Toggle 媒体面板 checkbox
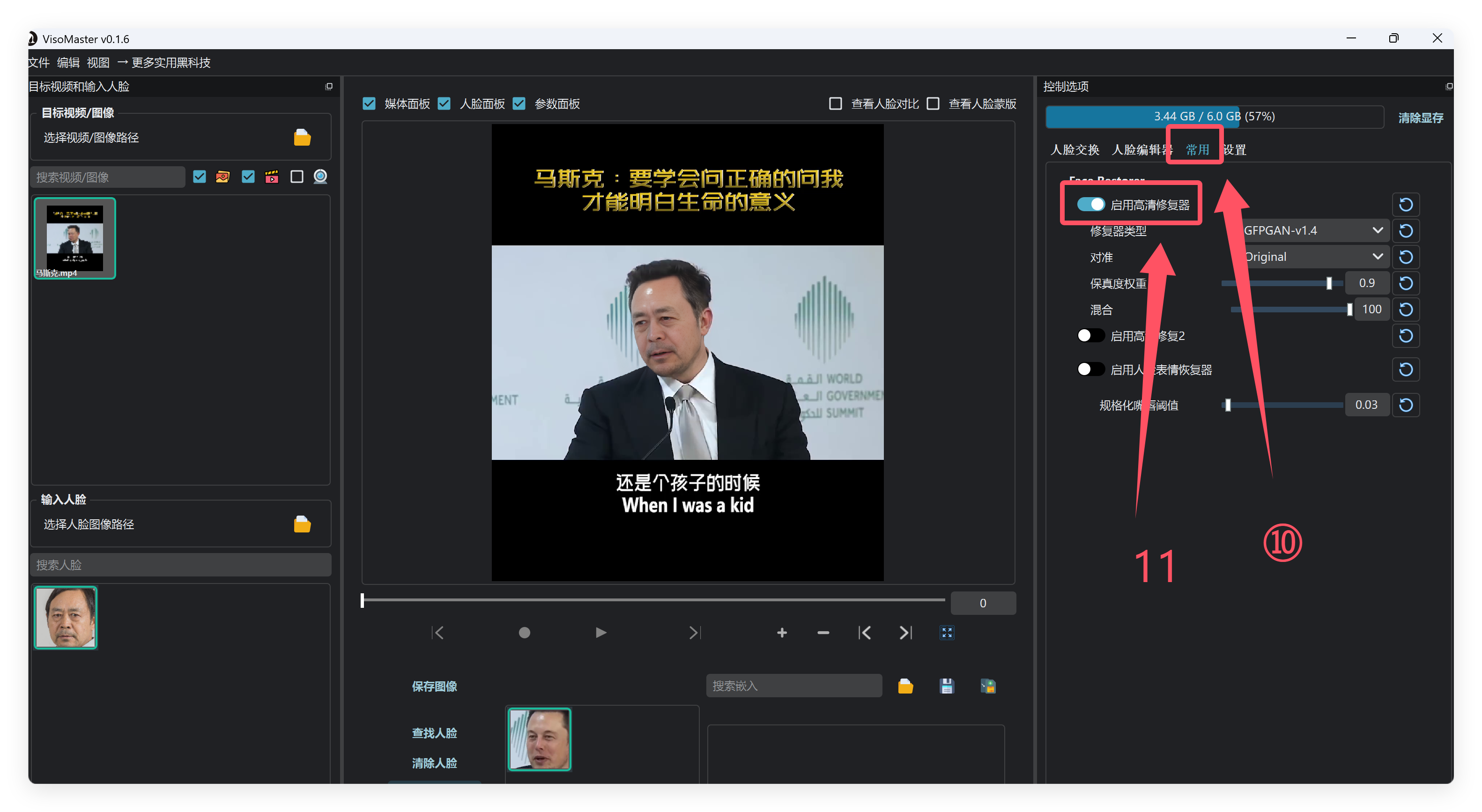The height and width of the screenshot is (812, 1482). click(369, 103)
